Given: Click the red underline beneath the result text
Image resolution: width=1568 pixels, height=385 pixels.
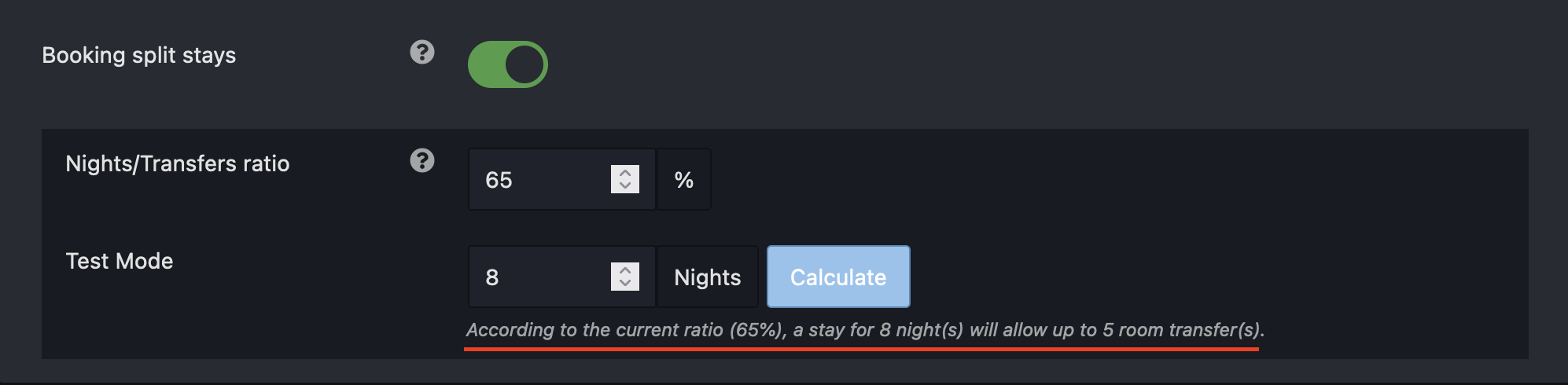Looking at the screenshot, I should coord(862,348).
